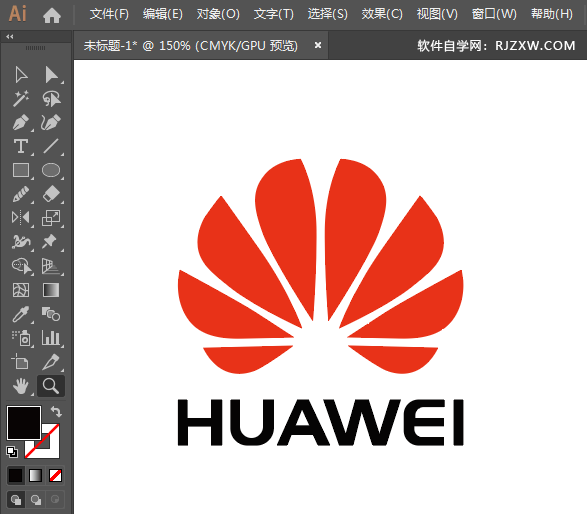587x514 pixels.
Task: Open the 窗口(W) menu
Action: click(x=494, y=14)
